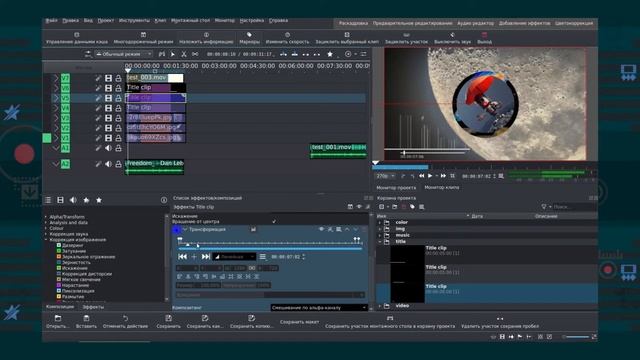Screen dimensions: 640x360
Task: Open the Инструменты menu
Action: point(134,20)
